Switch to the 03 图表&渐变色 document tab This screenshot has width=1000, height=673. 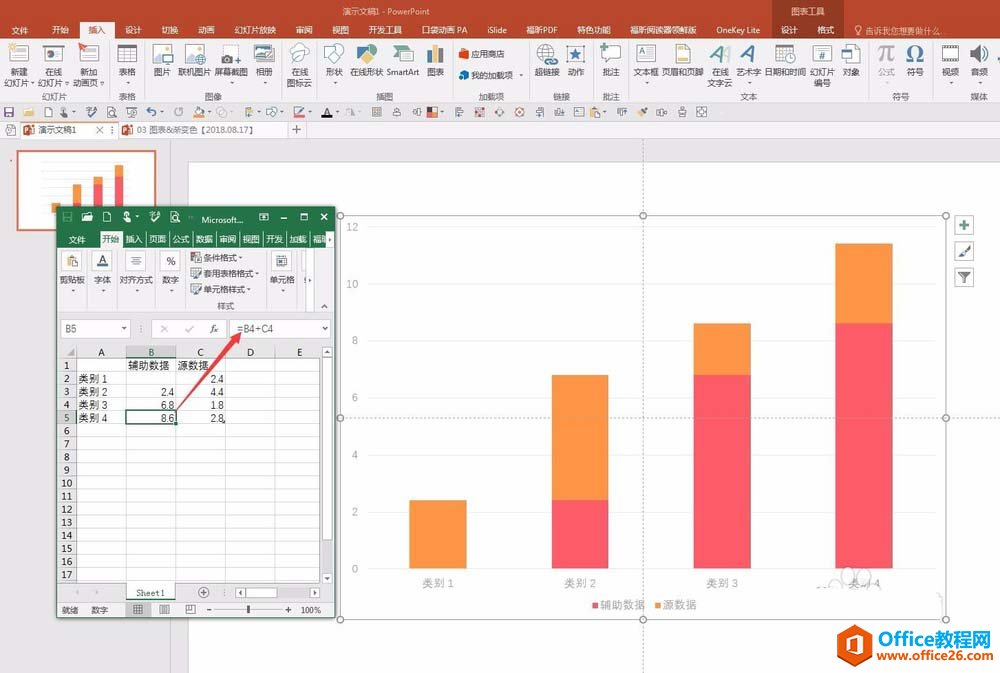coord(195,129)
